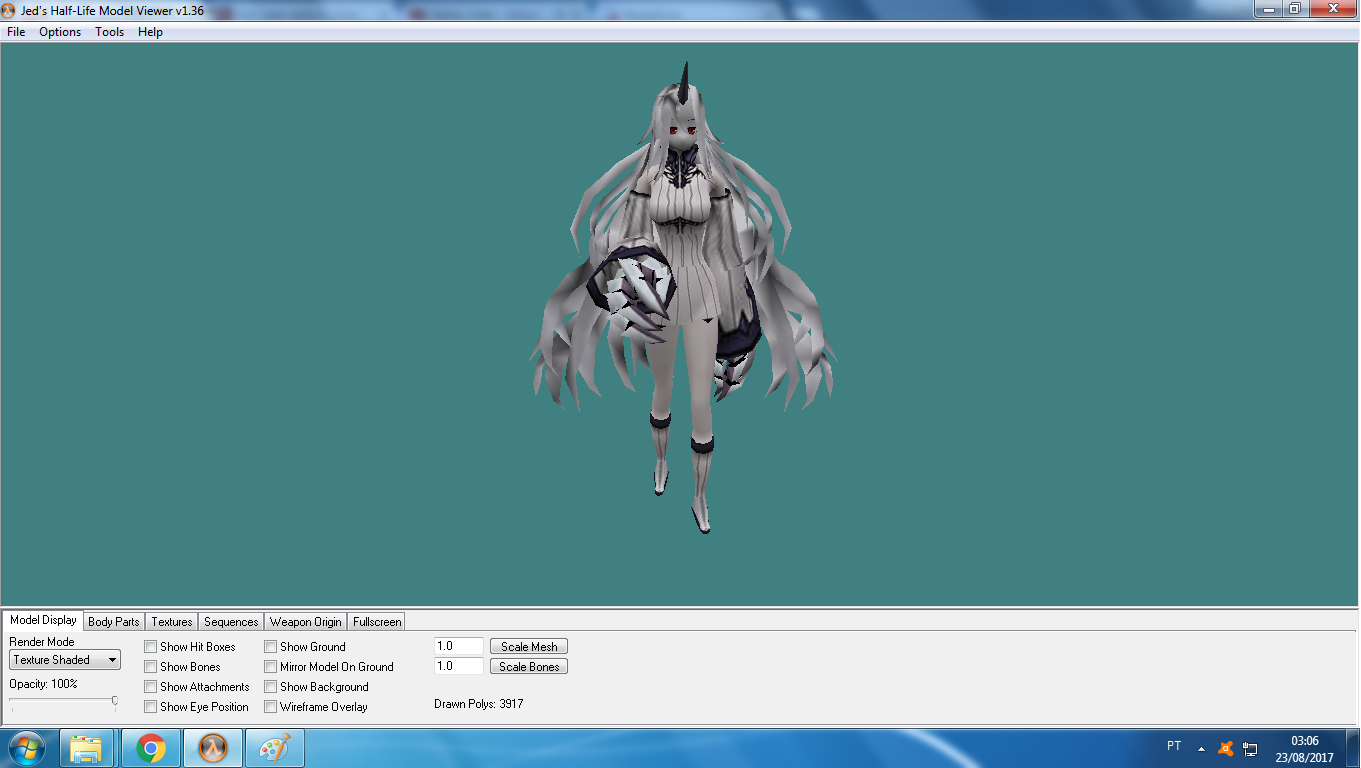The image size is (1361, 768).
Task: Open the Tools menu
Action: click(x=110, y=32)
